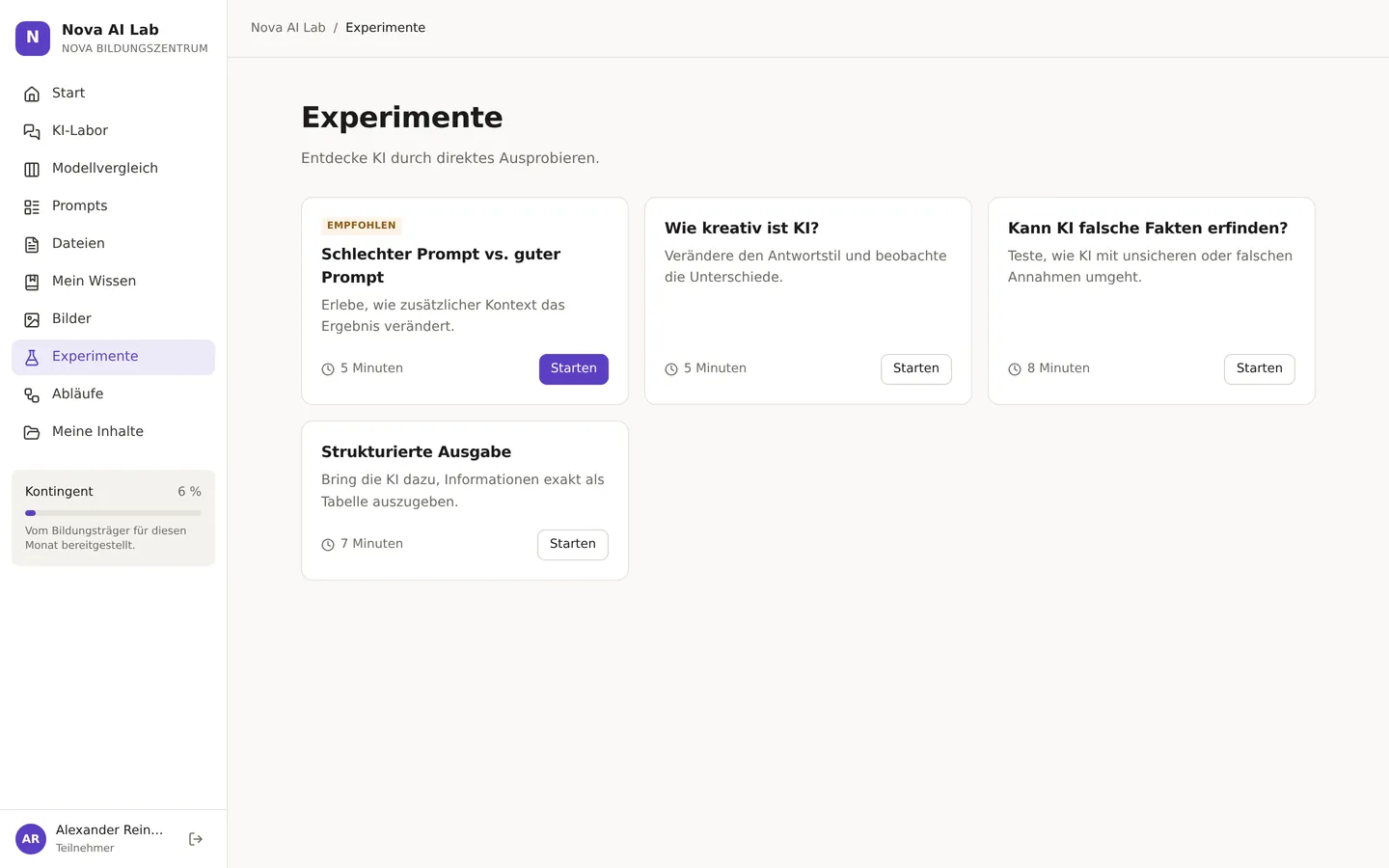Open Meine Inhalte section
The height and width of the screenshot is (868, 1389).
click(x=113, y=432)
